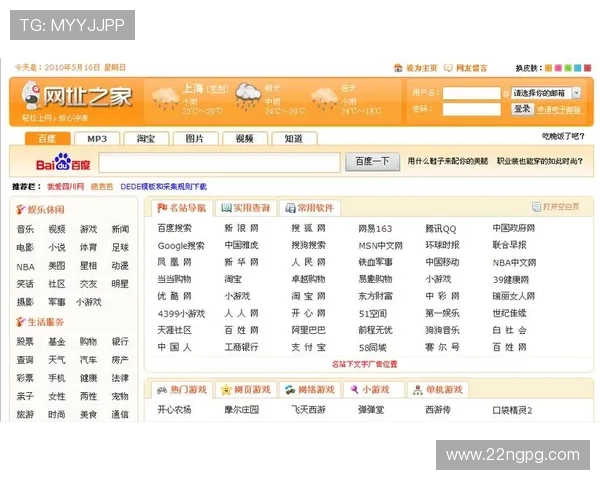
Task: Switch to the 图片 search tab
Action: [x=196, y=139]
